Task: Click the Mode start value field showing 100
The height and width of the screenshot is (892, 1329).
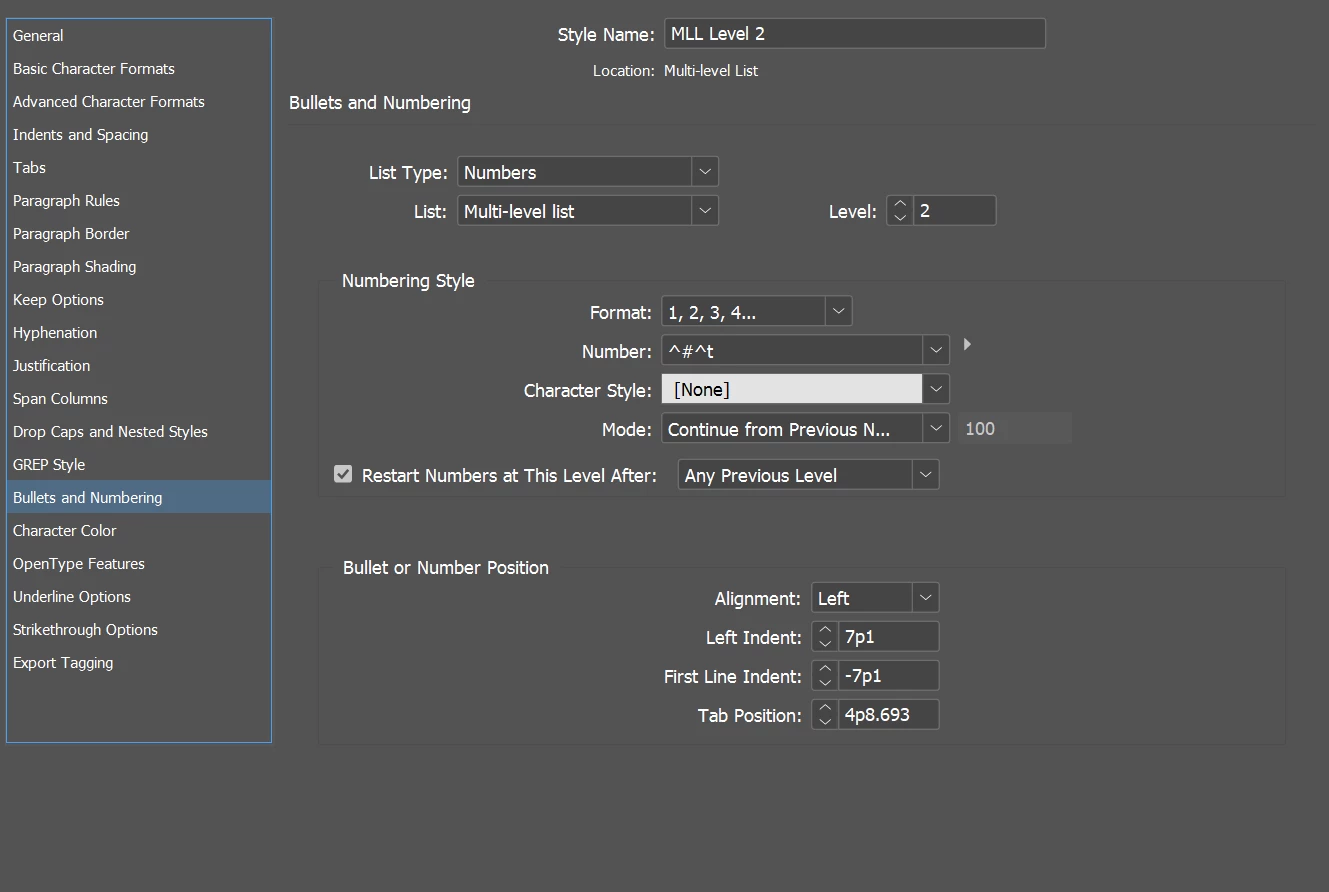Action: [x=1016, y=429]
